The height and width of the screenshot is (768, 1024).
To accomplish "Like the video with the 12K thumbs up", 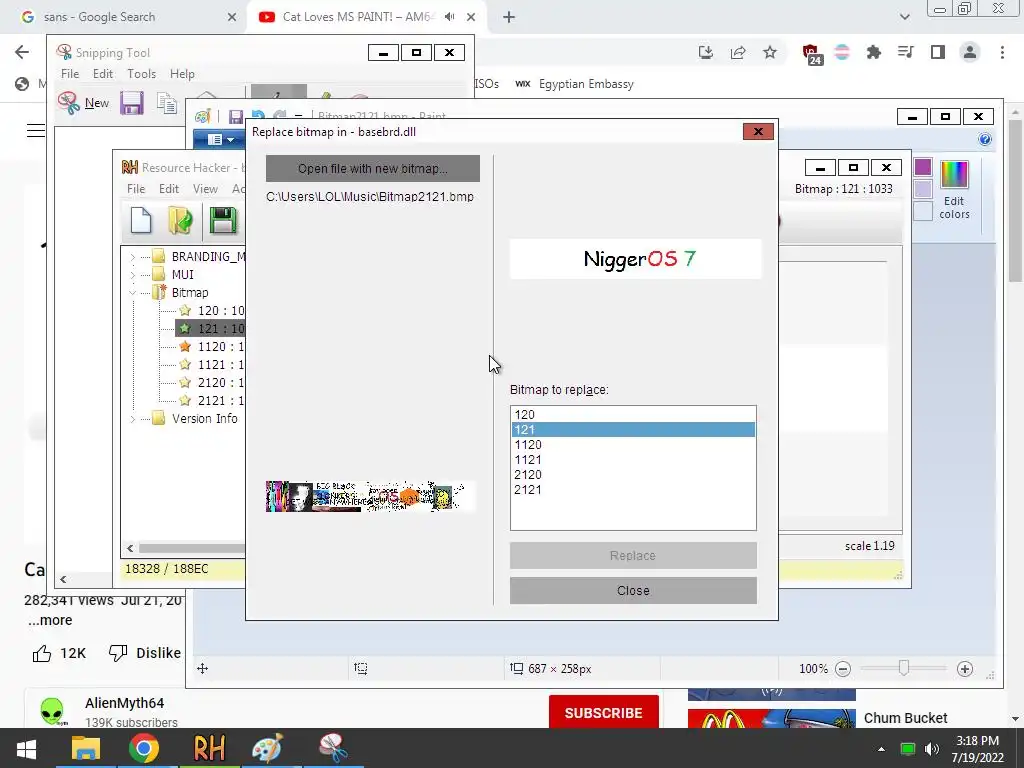I will coord(59,653).
